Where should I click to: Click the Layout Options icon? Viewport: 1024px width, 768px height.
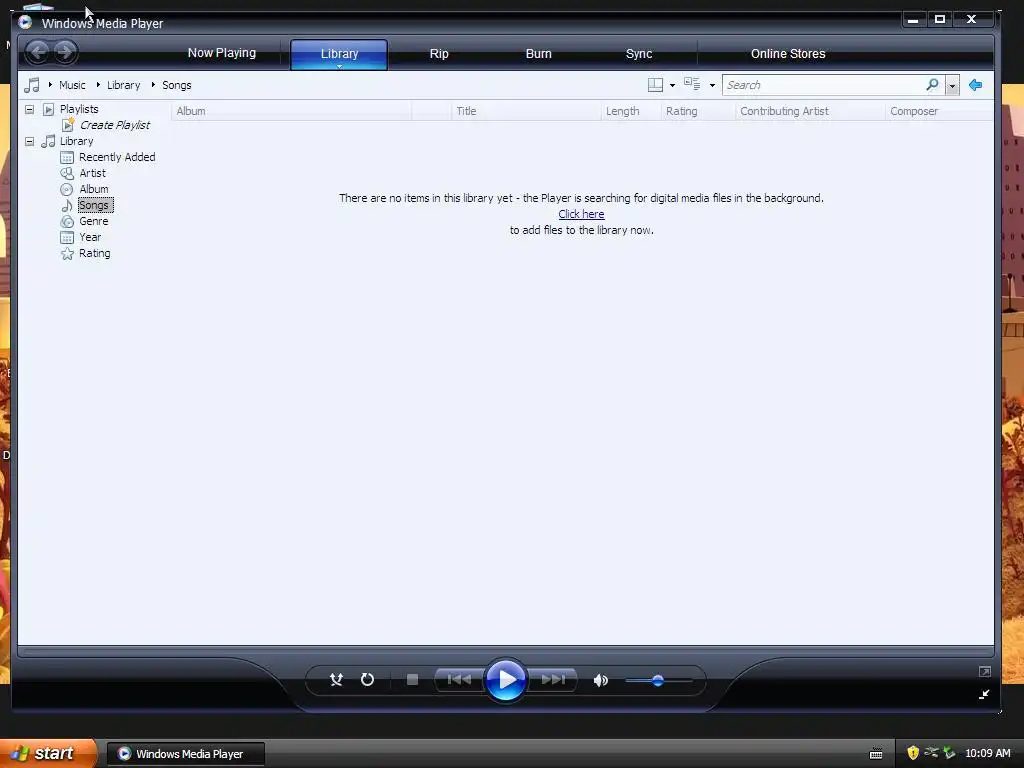(x=655, y=85)
